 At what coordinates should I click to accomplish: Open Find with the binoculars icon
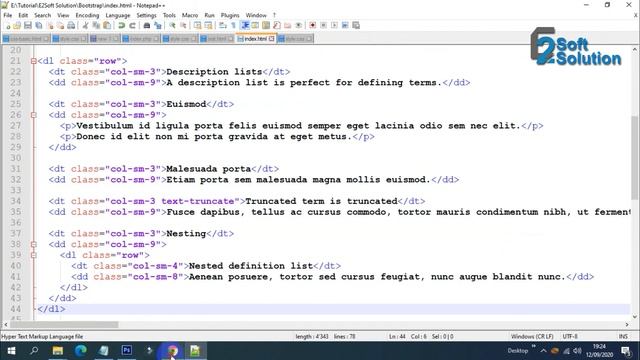coord(147,25)
